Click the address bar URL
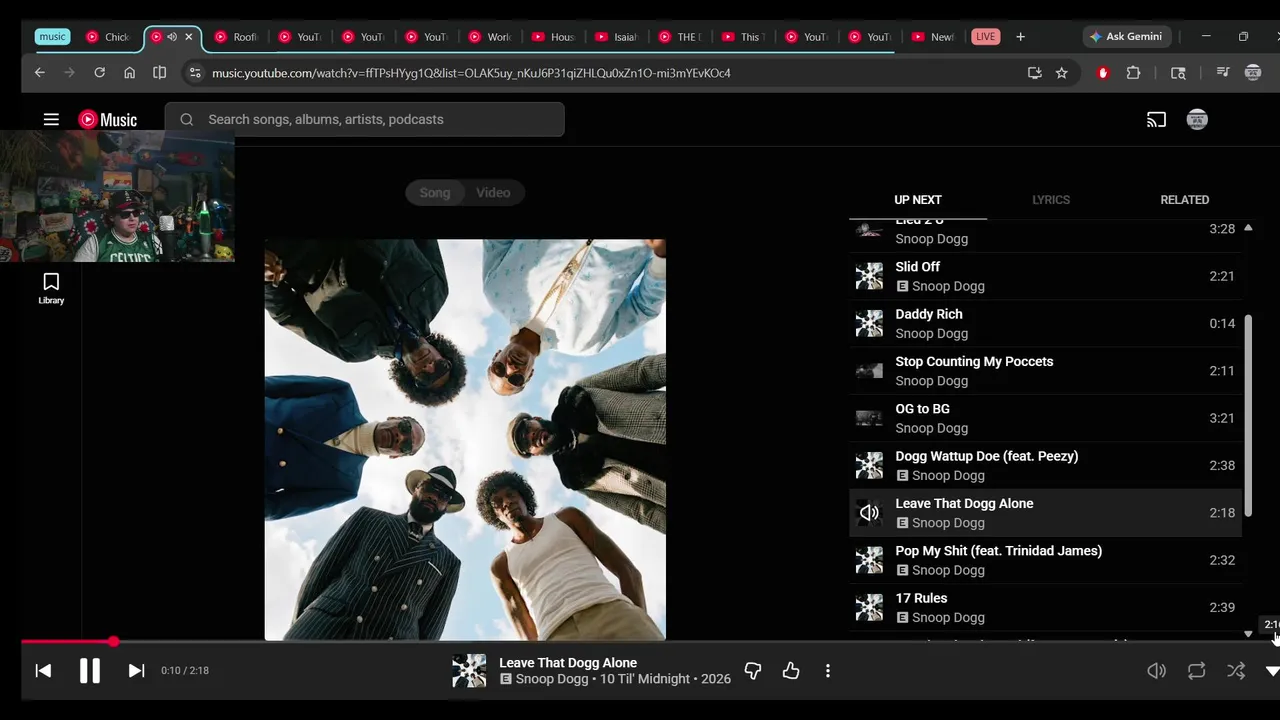This screenshot has width=1280, height=720. pyautogui.click(x=471, y=73)
